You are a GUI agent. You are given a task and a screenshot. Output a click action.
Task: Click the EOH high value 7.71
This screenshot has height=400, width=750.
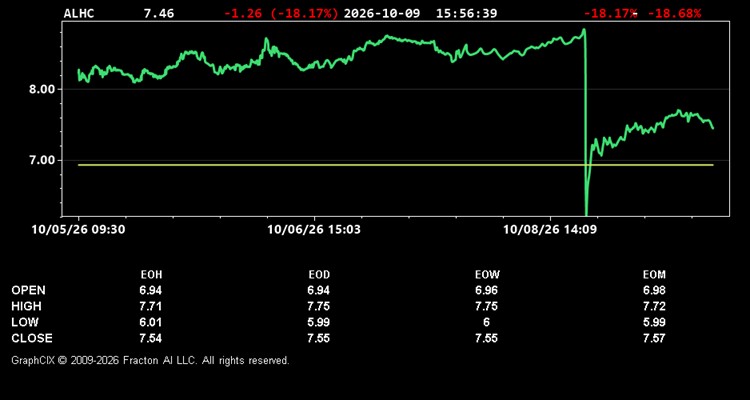pos(151,306)
